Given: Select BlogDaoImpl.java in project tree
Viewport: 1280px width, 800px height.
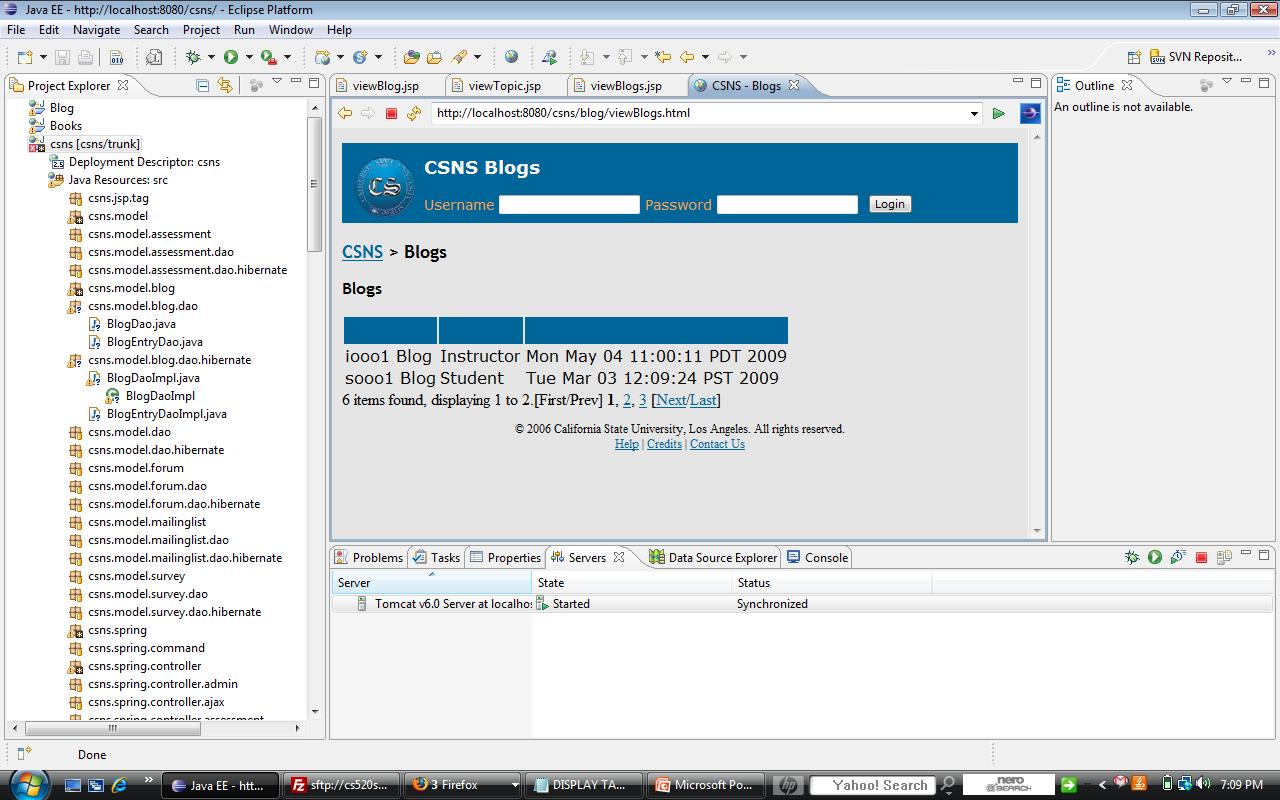Looking at the screenshot, I should (152, 378).
